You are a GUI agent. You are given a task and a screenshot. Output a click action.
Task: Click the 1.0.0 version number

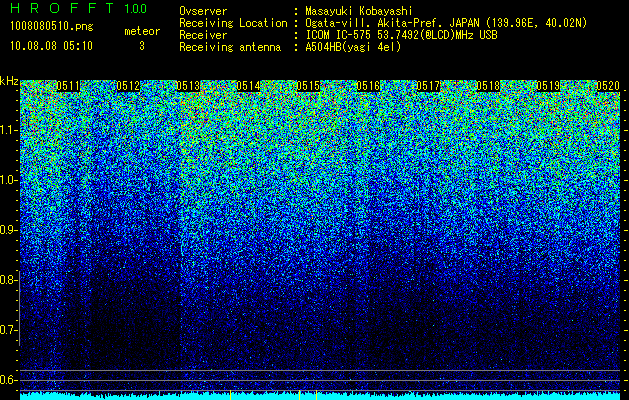(136, 8)
